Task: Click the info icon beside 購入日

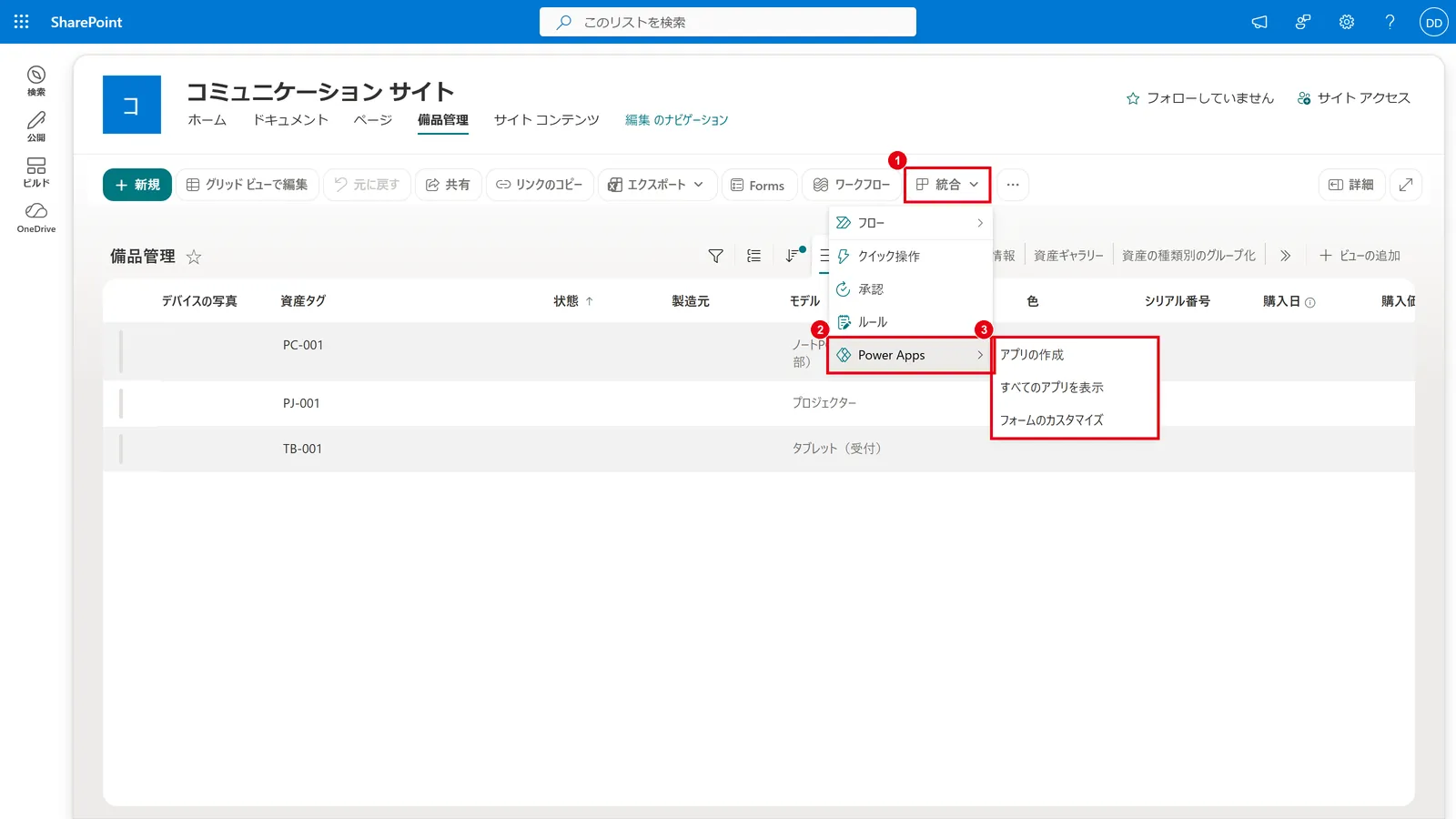Action: pos(1310,302)
